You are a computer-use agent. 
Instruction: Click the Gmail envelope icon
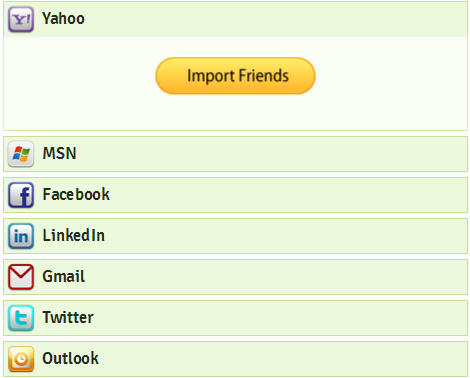21,277
